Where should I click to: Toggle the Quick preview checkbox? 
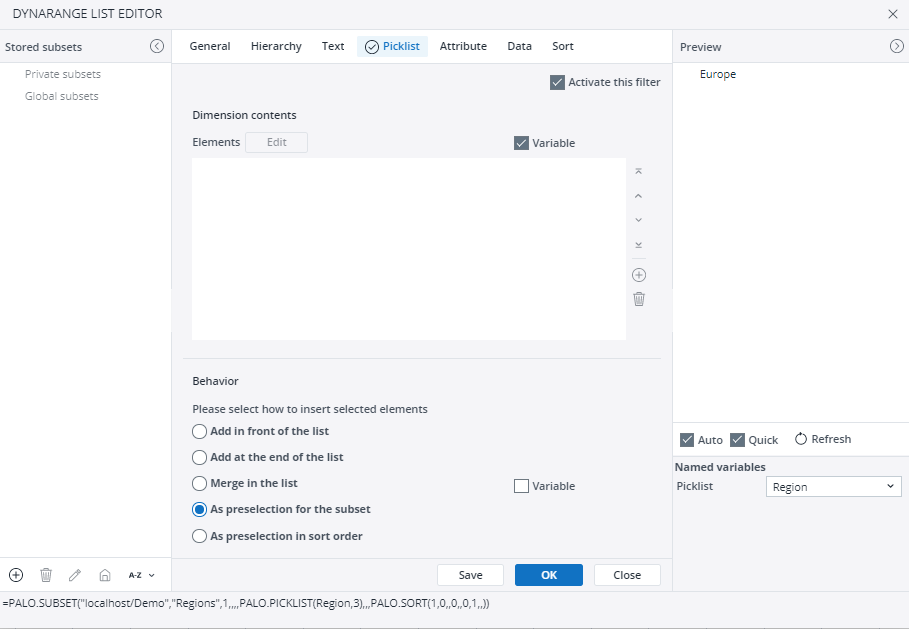pyautogui.click(x=737, y=439)
